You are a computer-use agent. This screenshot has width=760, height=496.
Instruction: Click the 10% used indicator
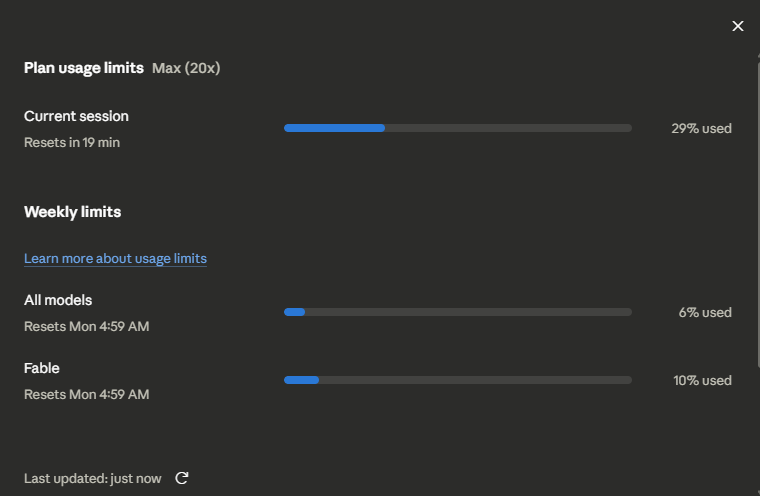point(702,380)
